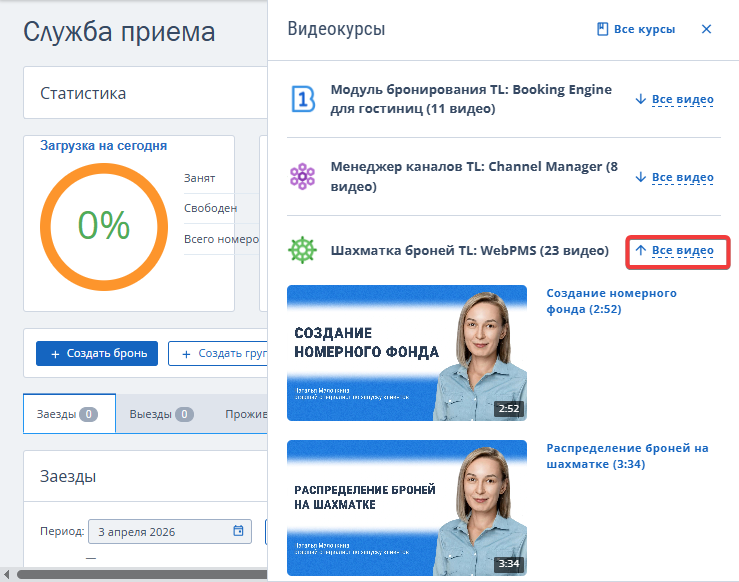Click the Всего номеров statistics row
Image resolution: width=739 pixels, height=582 pixels.
click(x=222, y=239)
